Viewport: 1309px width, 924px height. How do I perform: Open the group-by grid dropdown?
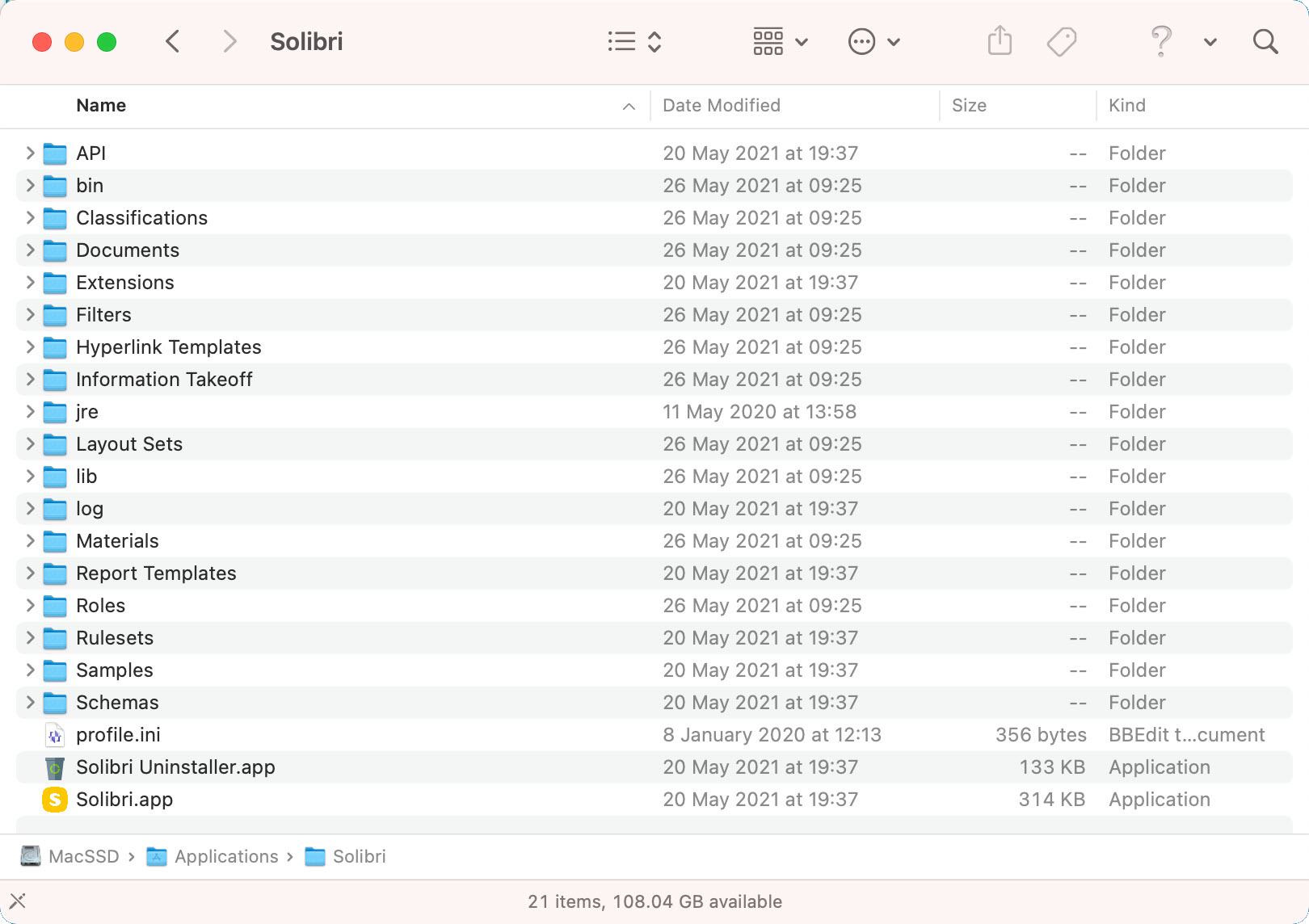click(x=780, y=41)
